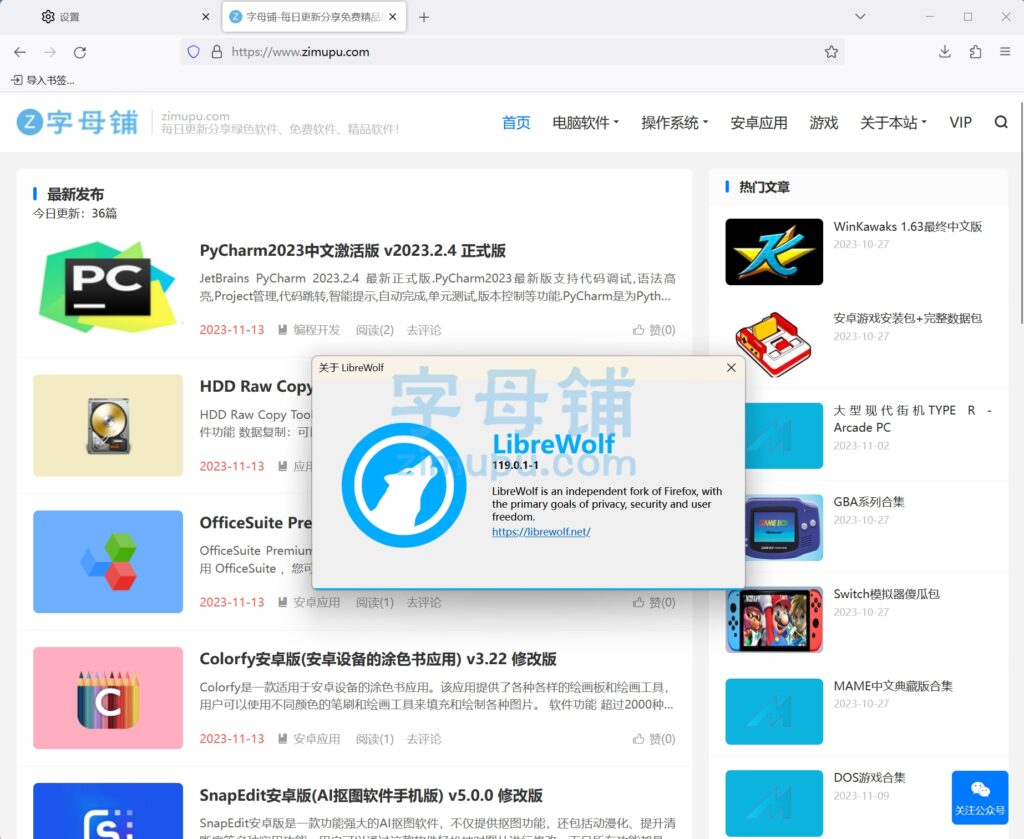Bookmark this page with the star

[x=831, y=52]
